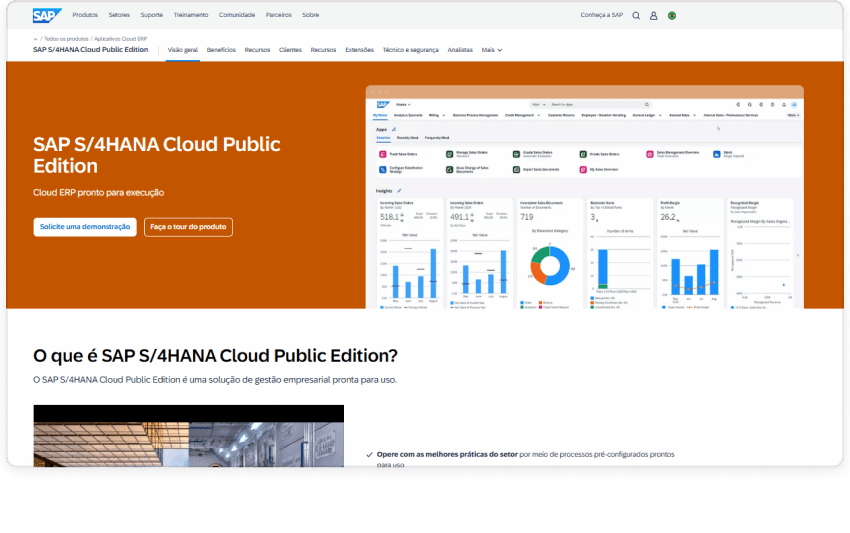The image size is (850, 533).
Task: Click the Profit Margin insight card
Action: click(x=690, y=254)
